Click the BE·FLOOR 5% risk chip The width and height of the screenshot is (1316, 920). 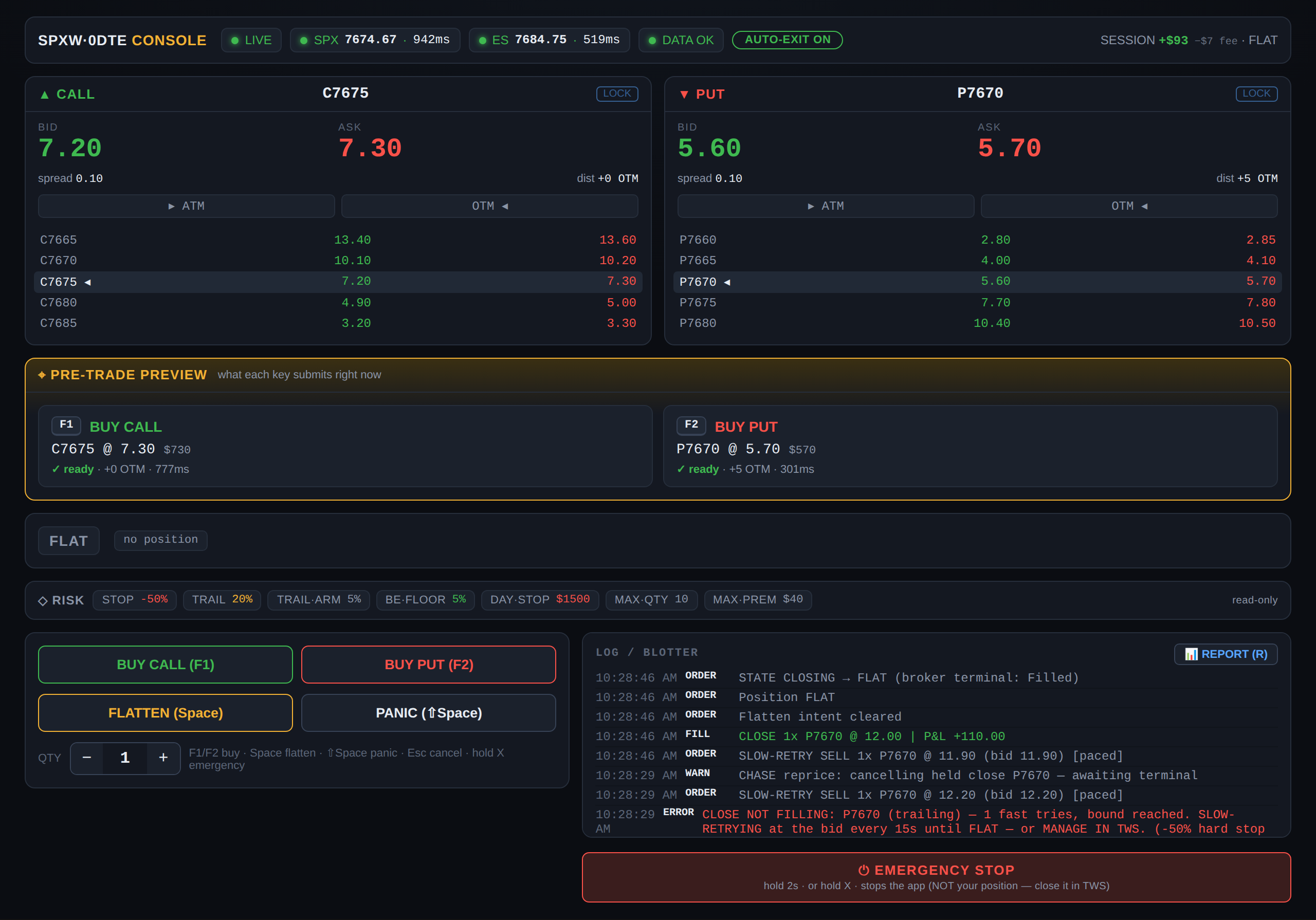(x=425, y=600)
